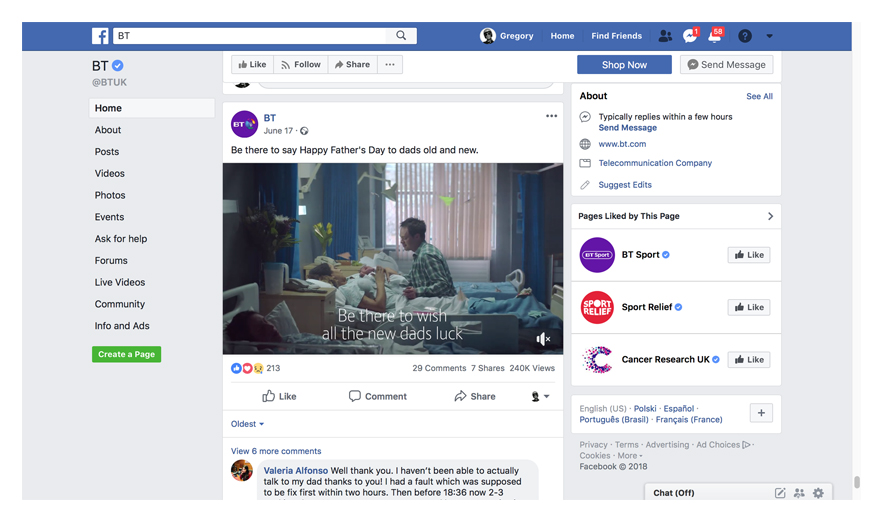Click the page vertical scrollbar thumb
This screenshot has height=524, width=879.
coord(857,483)
